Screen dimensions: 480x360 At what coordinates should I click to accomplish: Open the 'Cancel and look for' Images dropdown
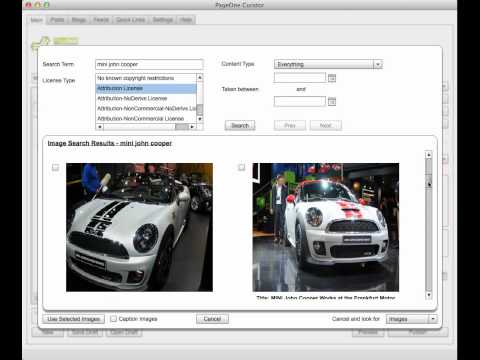pos(411,319)
